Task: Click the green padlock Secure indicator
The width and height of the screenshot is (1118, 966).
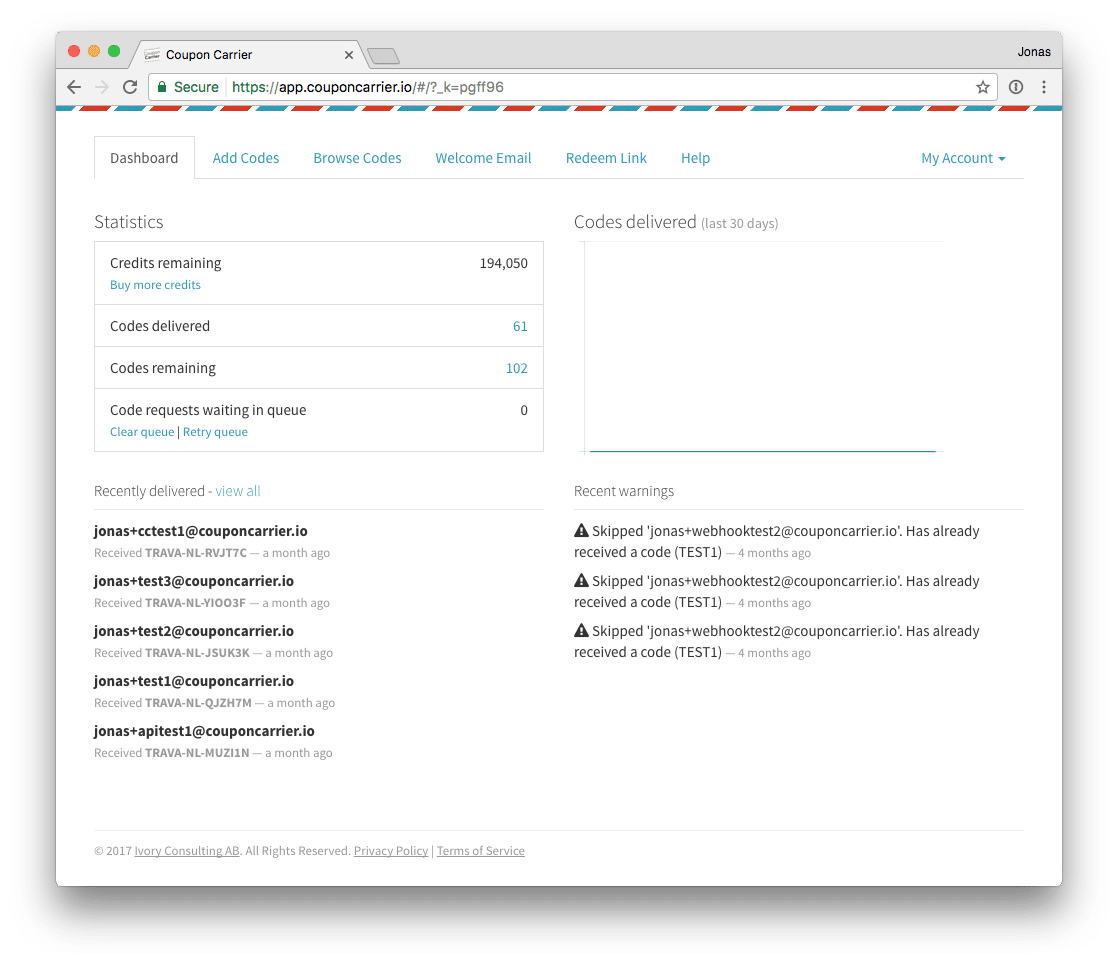Action: click(x=188, y=87)
